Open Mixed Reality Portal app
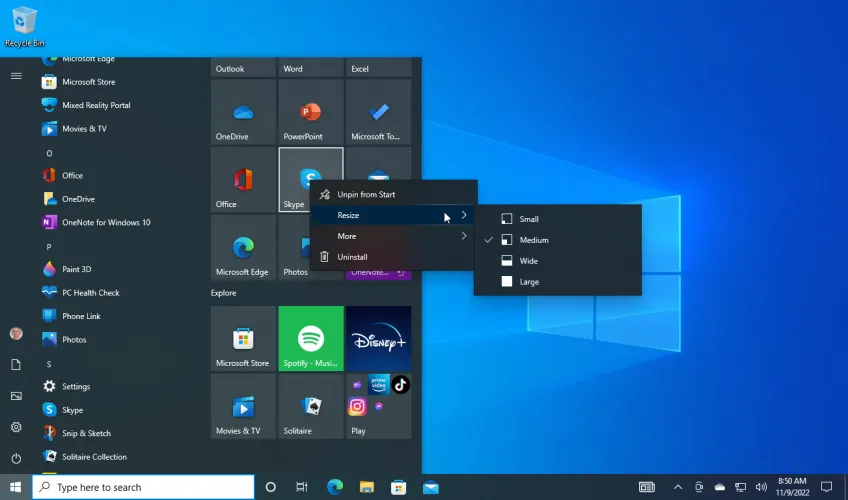This screenshot has width=848, height=500. click(96, 105)
